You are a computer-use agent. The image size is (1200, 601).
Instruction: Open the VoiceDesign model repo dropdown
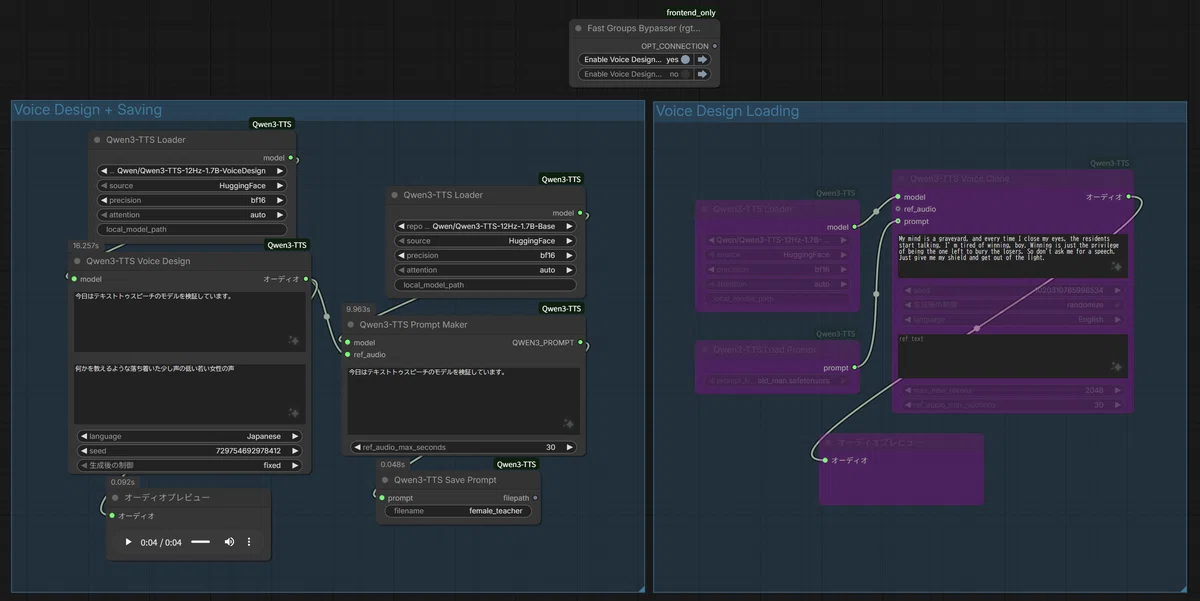click(x=192, y=171)
